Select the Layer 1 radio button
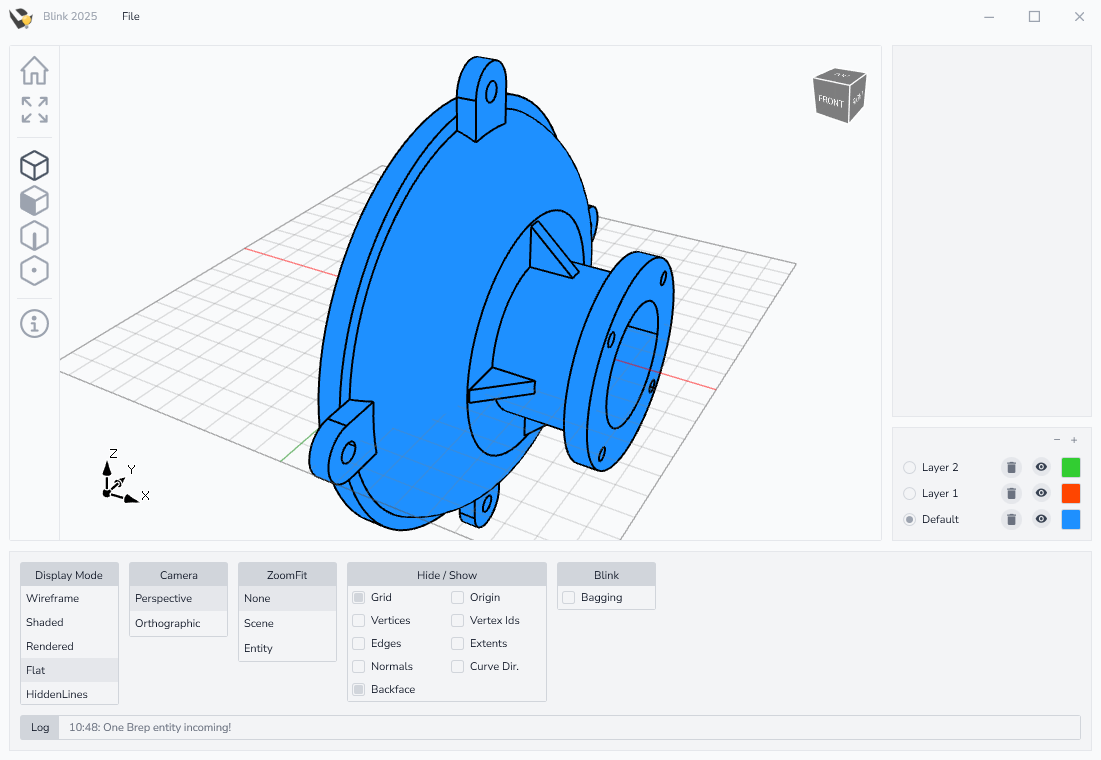The width and height of the screenshot is (1101, 760). coord(909,493)
